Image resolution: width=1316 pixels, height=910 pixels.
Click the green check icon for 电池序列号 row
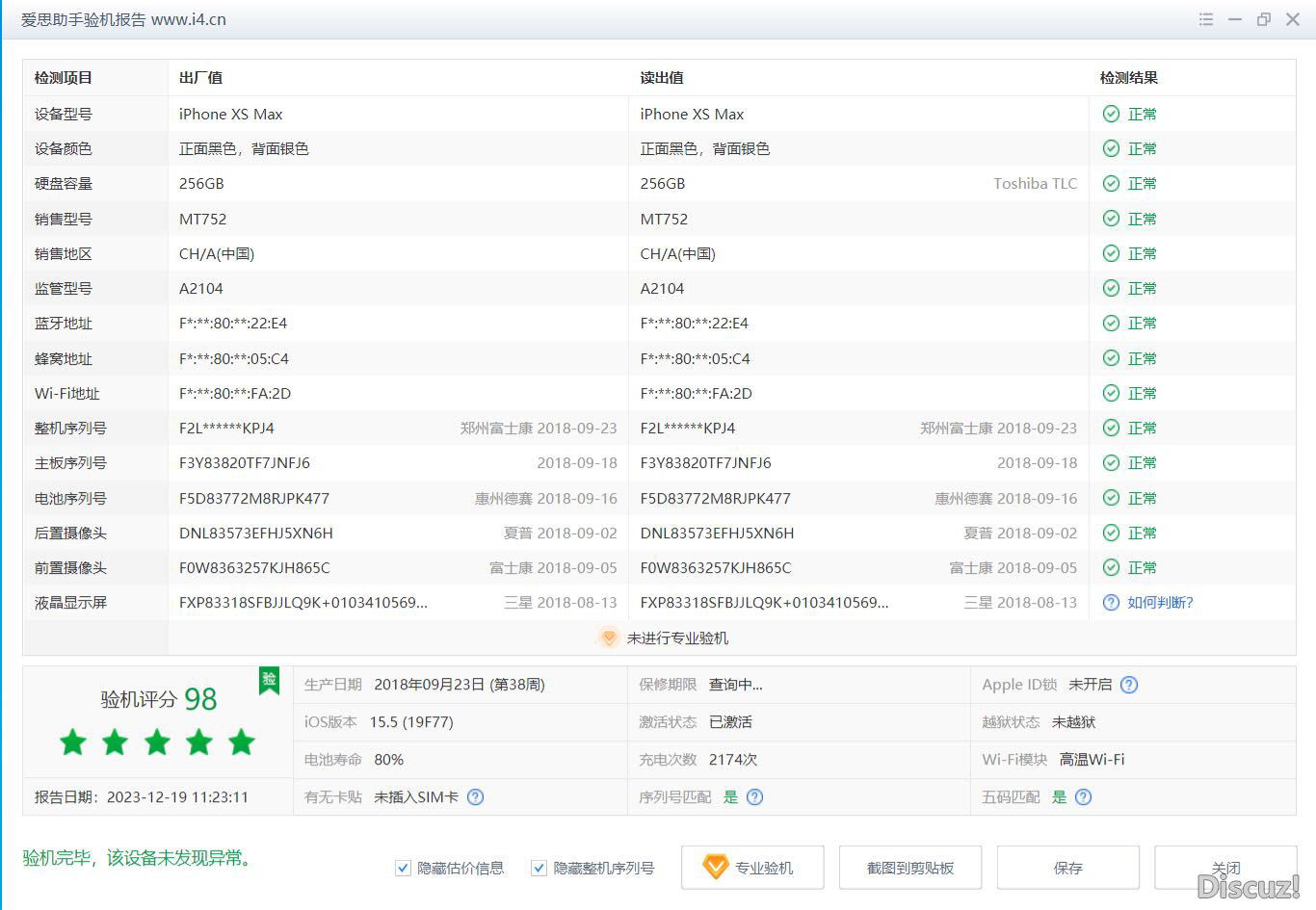click(x=1111, y=498)
